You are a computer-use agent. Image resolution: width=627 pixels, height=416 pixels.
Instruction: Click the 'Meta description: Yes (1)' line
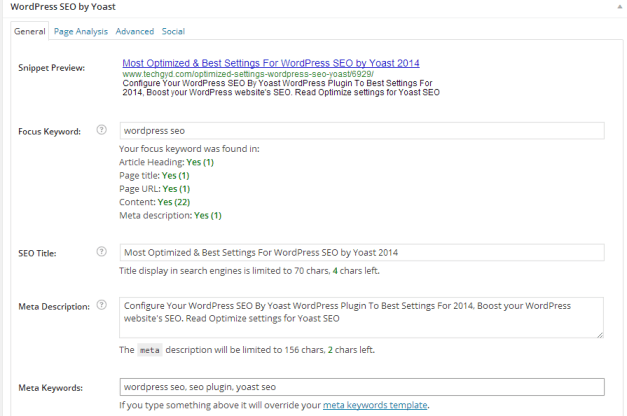pyautogui.click(x=170, y=215)
